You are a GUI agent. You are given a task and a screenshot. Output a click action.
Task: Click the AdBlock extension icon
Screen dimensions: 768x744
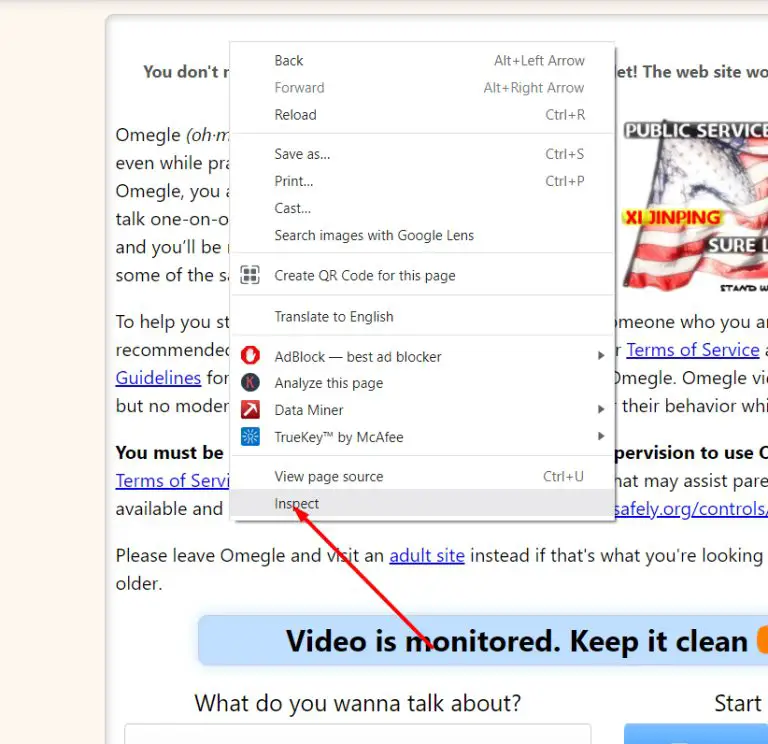tap(251, 356)
